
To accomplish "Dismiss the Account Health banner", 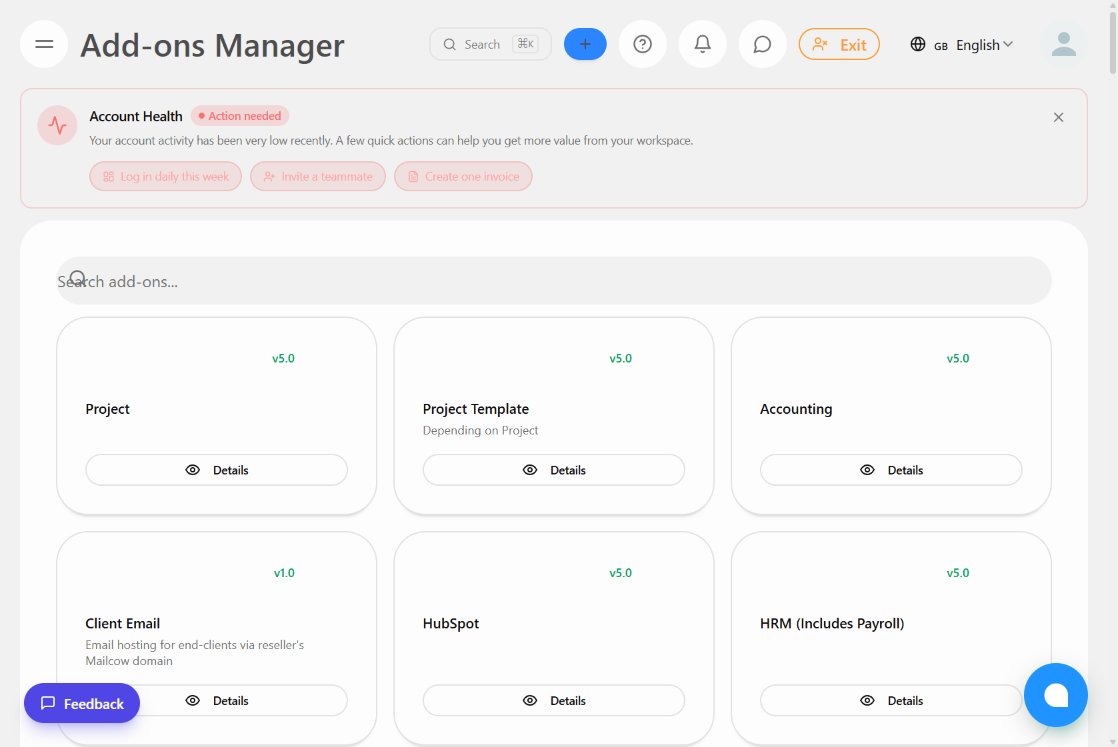I will point(1058,117).
